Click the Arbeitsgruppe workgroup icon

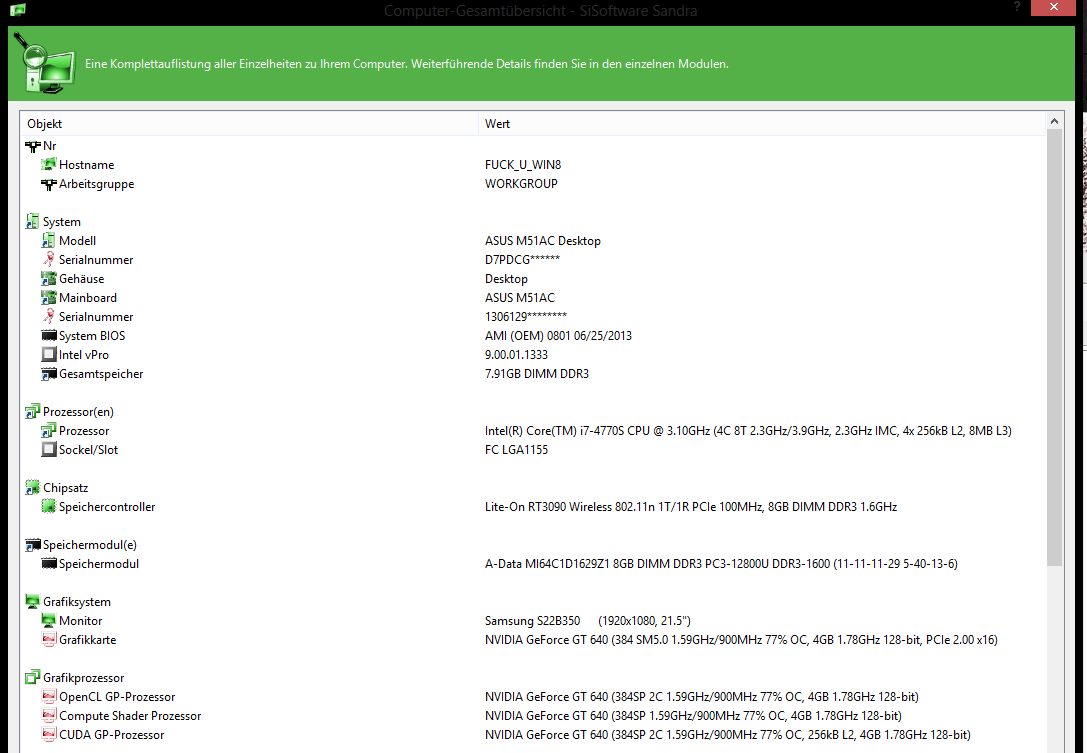pos(48,184)
